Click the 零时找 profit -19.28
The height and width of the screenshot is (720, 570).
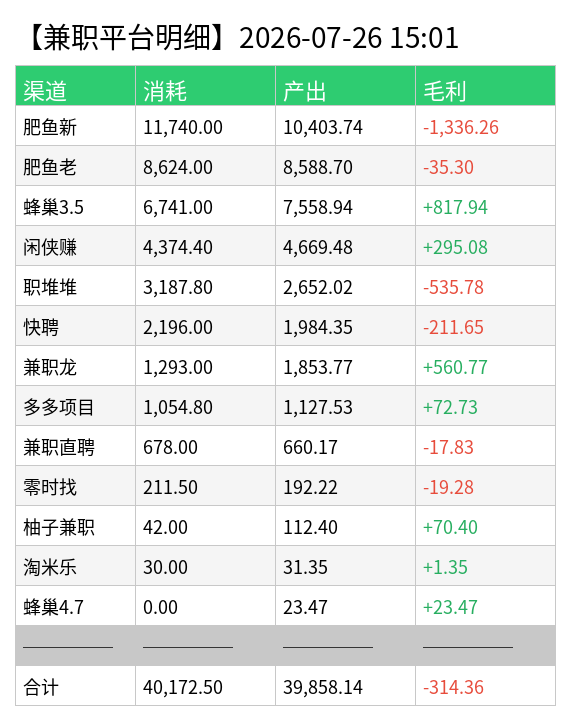point(448,487)
